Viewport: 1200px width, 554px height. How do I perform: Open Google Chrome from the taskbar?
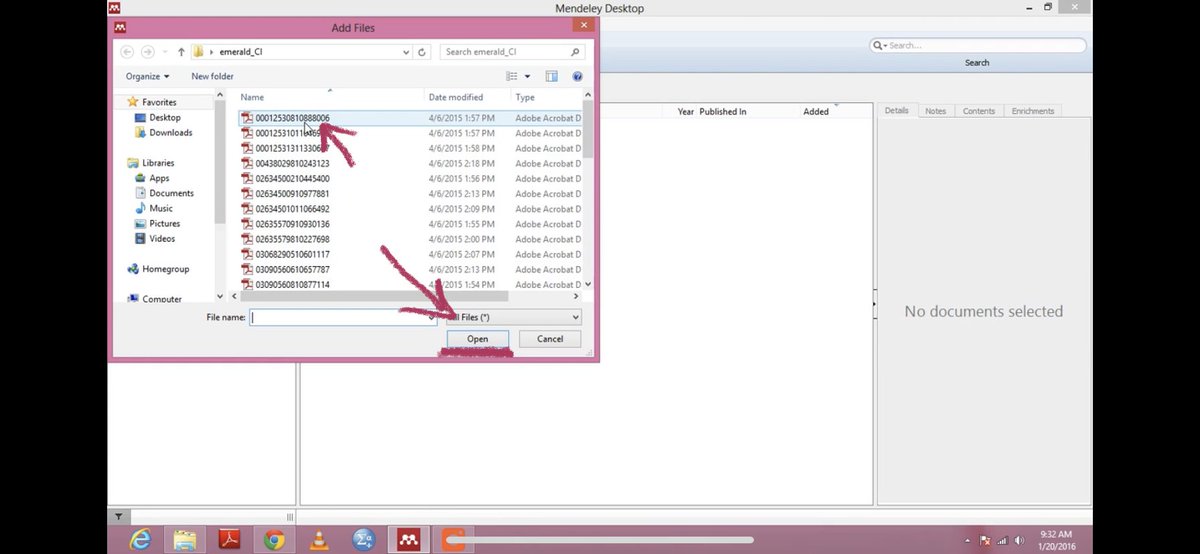[274, 540]
